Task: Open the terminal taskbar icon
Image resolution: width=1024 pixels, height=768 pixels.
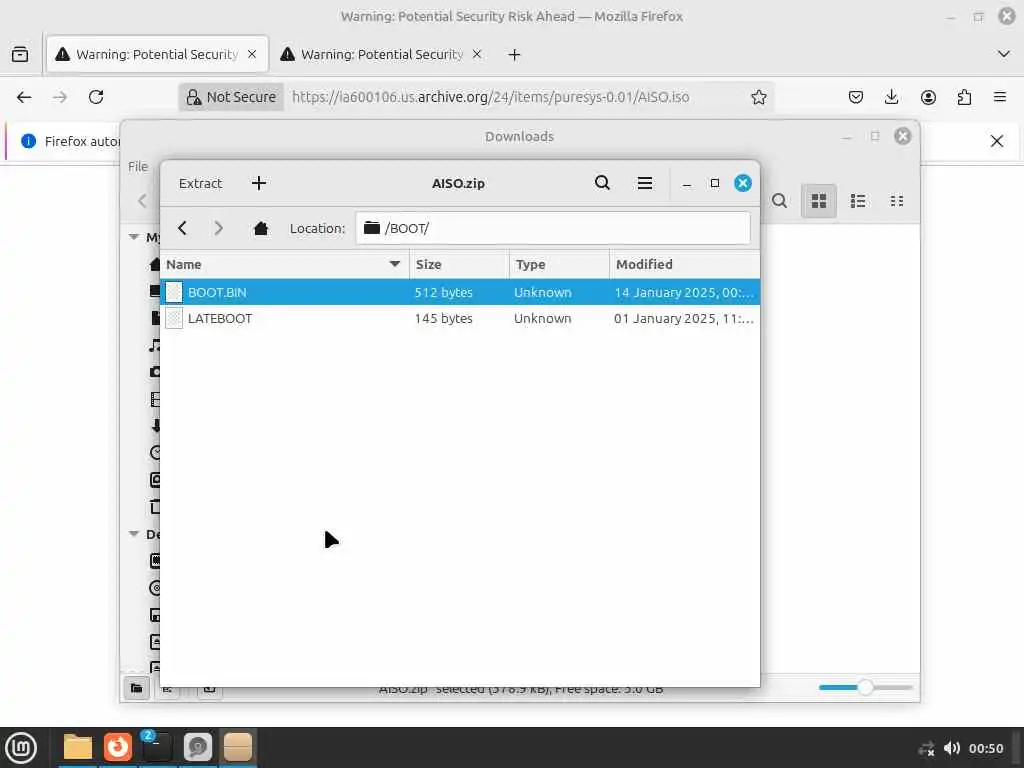Action: click(x=157, y=747)
